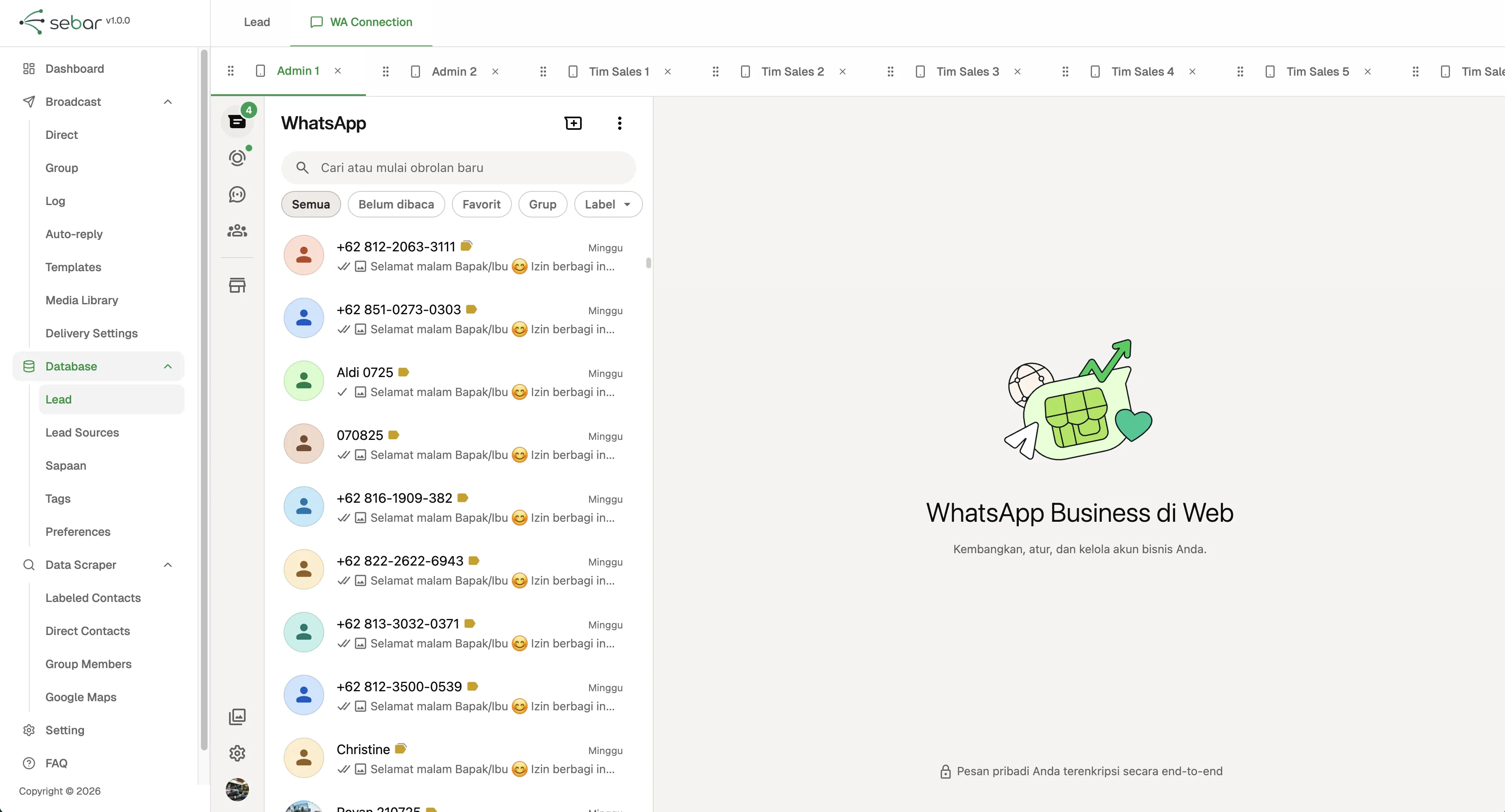1505x812 pixels.
Task: Click the drag handle beside Admin 1
Action: coord(231,71)
